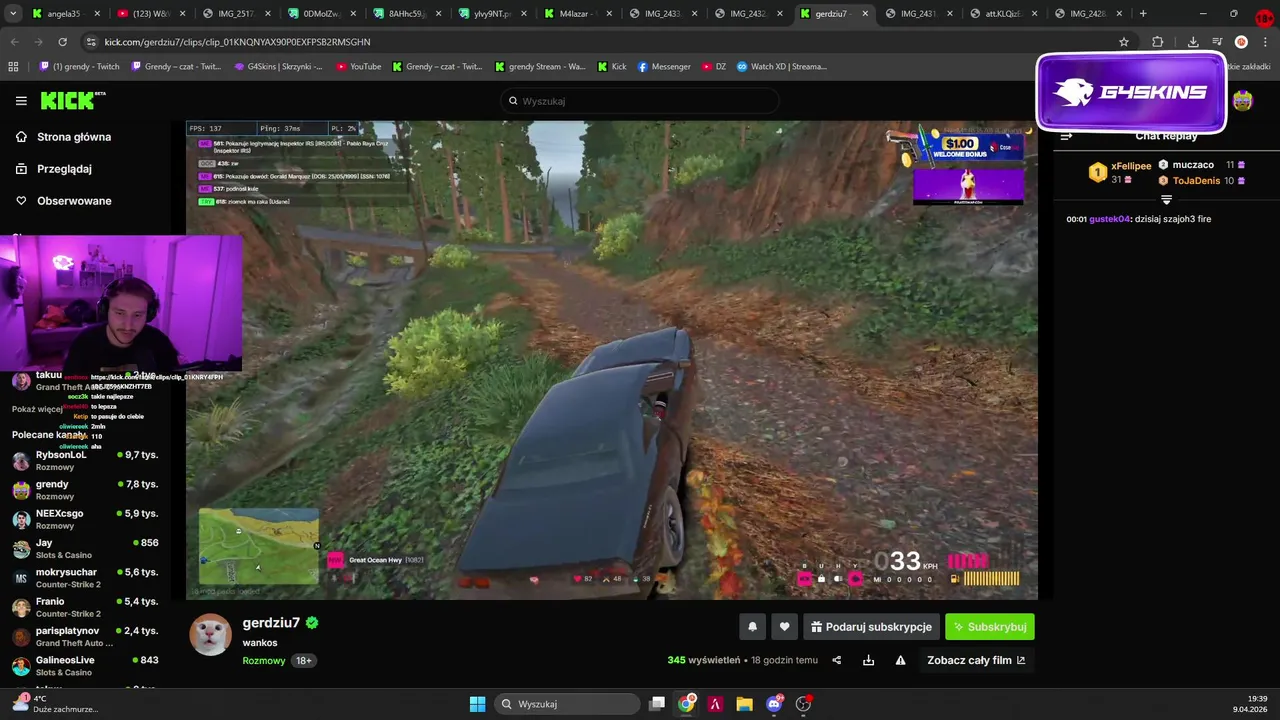Click G4SKINS banner at top right
The width and height of the screenshot is (1280, 720).
click(x=1131, y=92)
